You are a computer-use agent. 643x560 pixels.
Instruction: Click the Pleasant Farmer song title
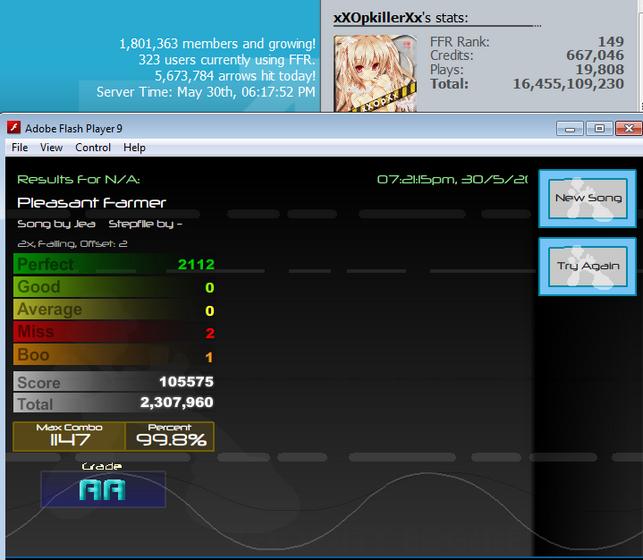91,203
